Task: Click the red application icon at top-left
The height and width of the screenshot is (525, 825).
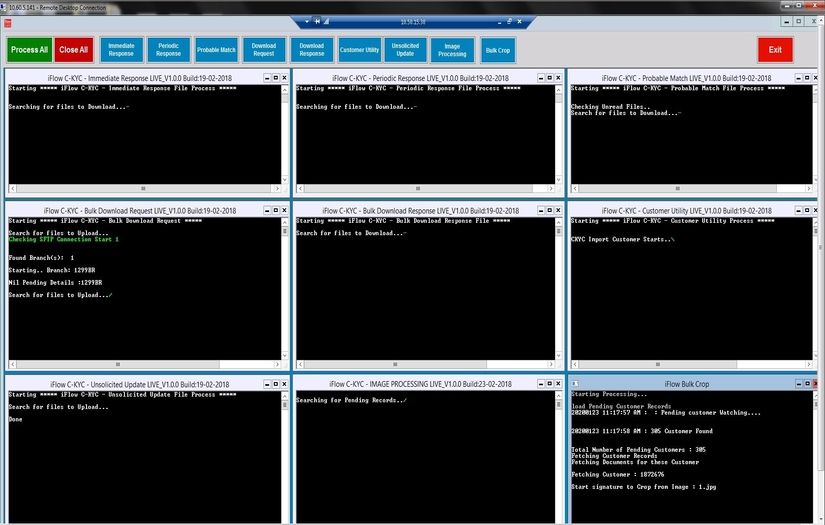Action: [x=7, y=23]
